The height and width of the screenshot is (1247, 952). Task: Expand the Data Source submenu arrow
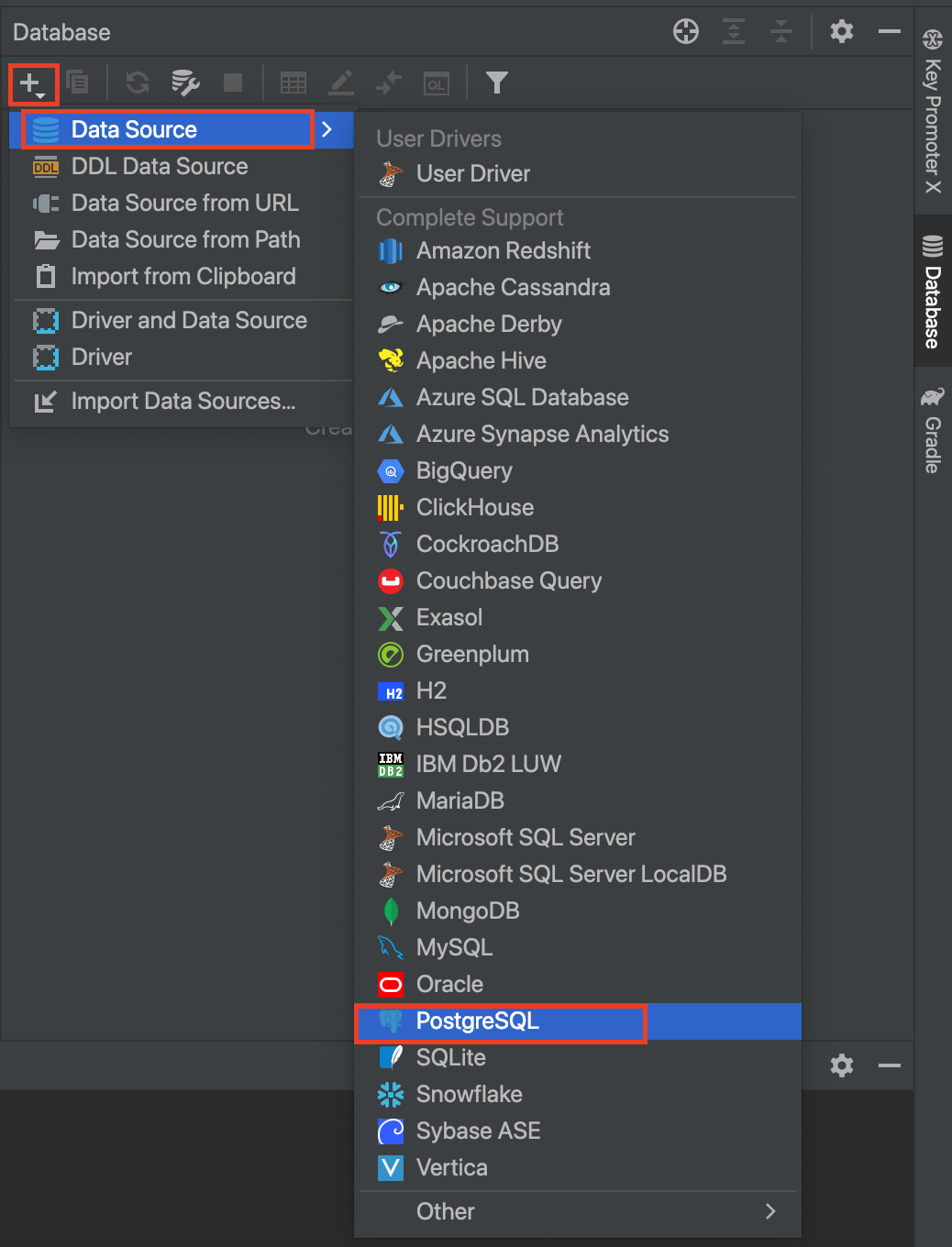pyautogui.click(x=327, y=129)
